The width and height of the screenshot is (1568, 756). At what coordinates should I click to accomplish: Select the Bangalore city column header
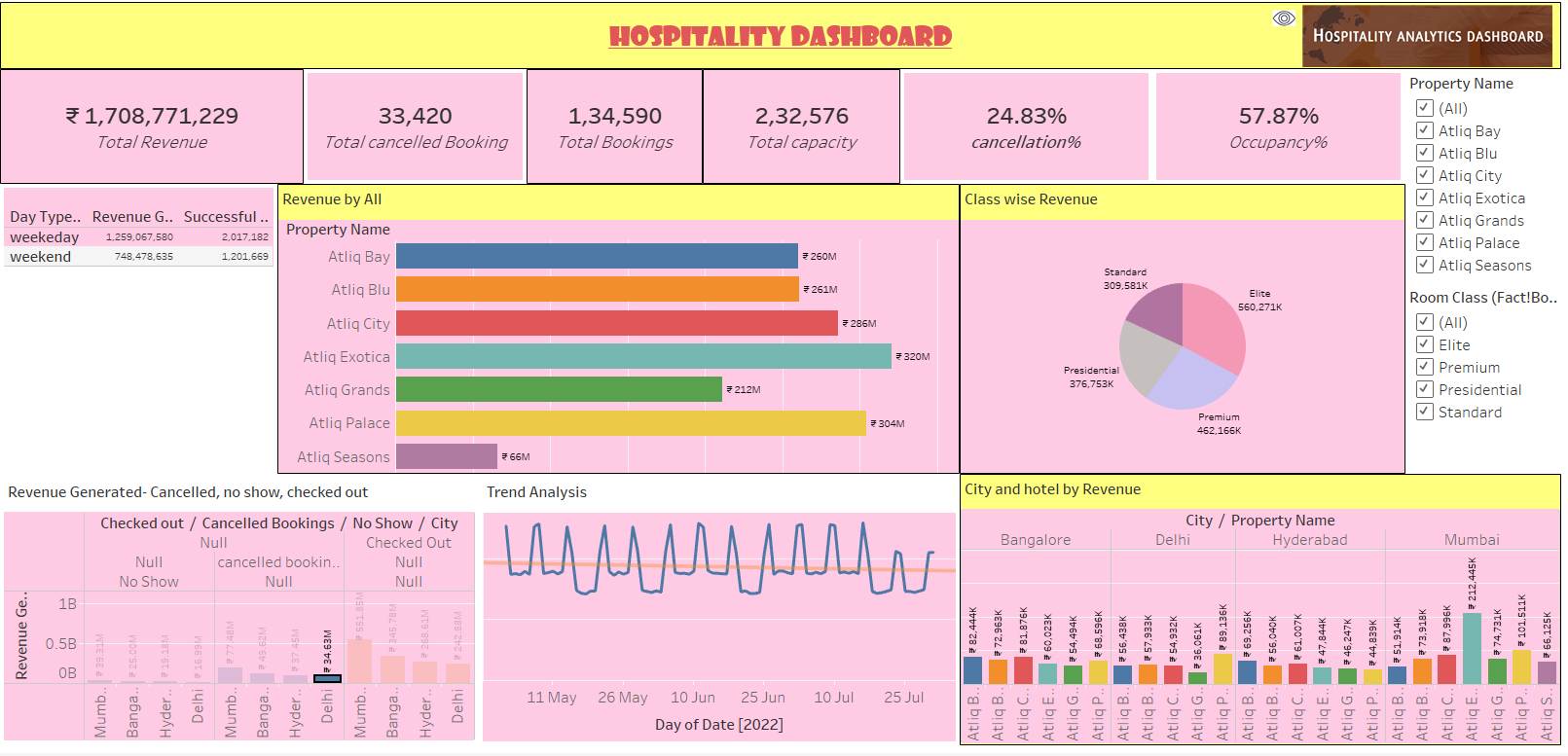[x=1035, y=540]
